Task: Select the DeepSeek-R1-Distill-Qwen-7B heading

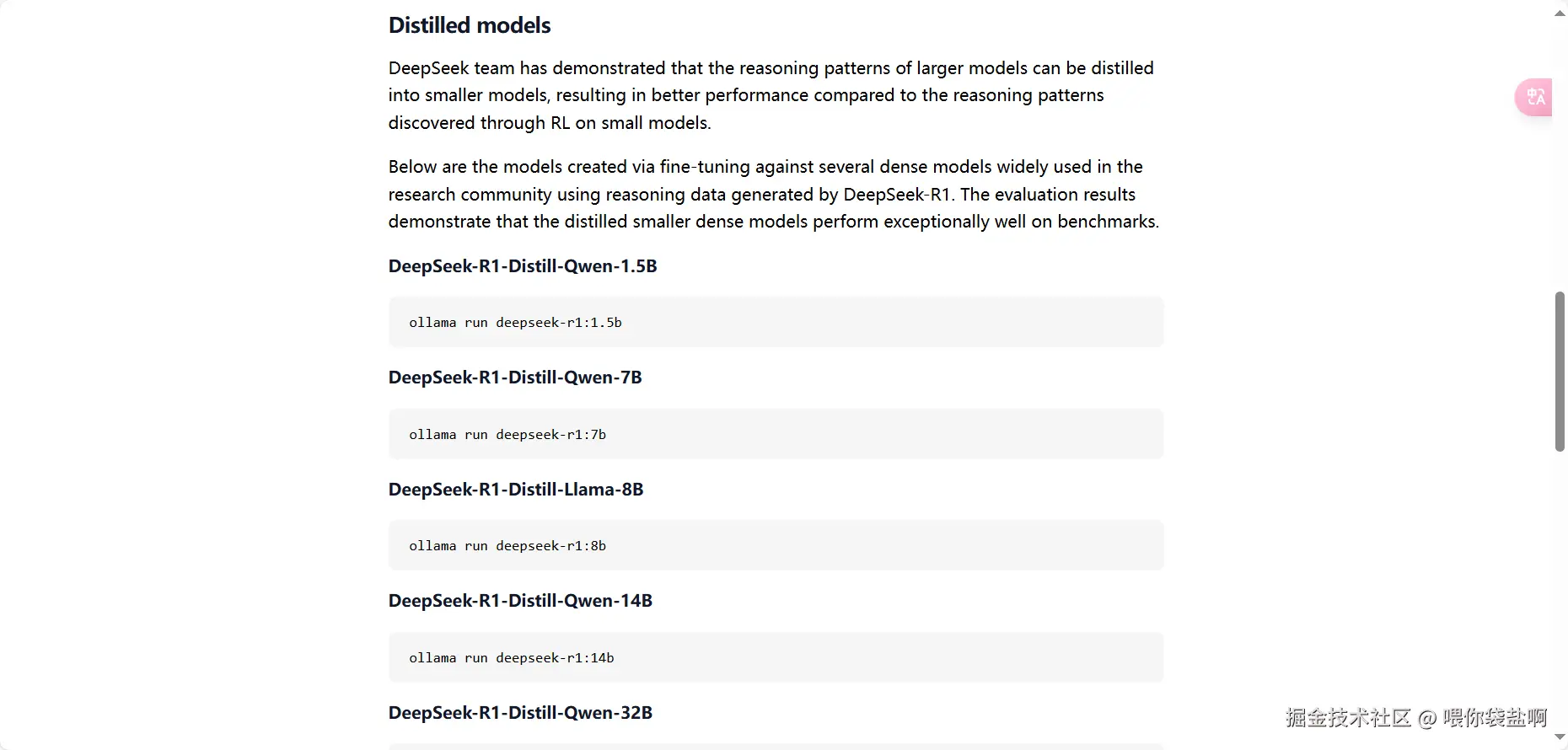Action: (x=515, y=378)
